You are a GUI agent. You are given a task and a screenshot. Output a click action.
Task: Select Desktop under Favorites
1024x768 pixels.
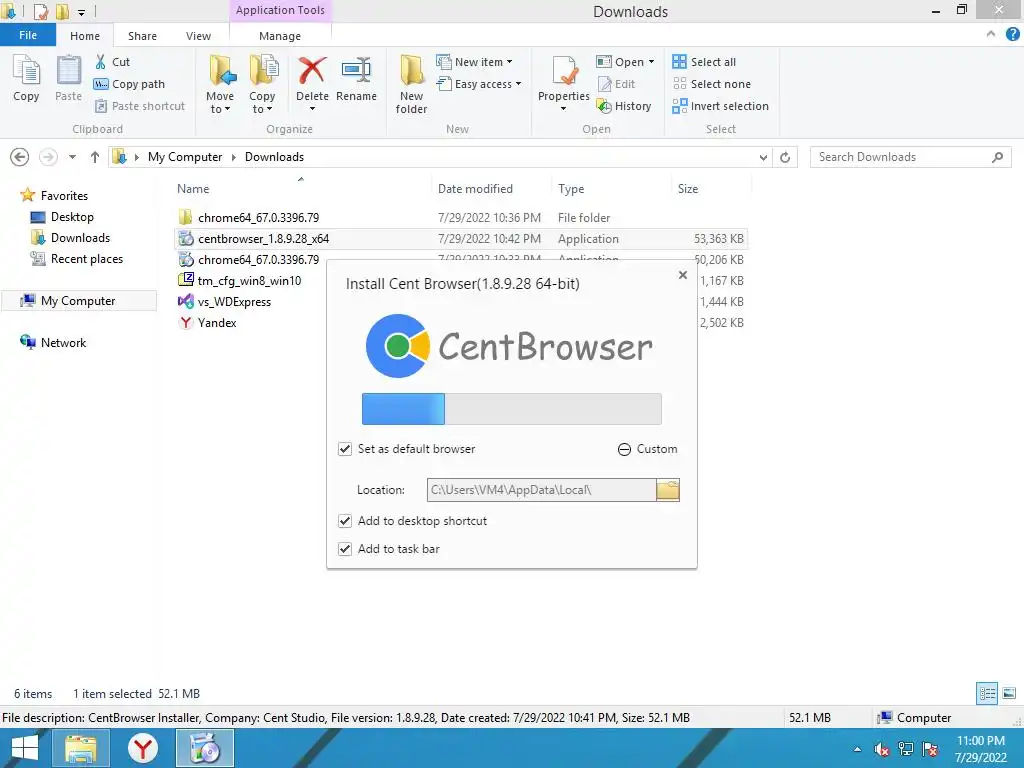(63, 217)
